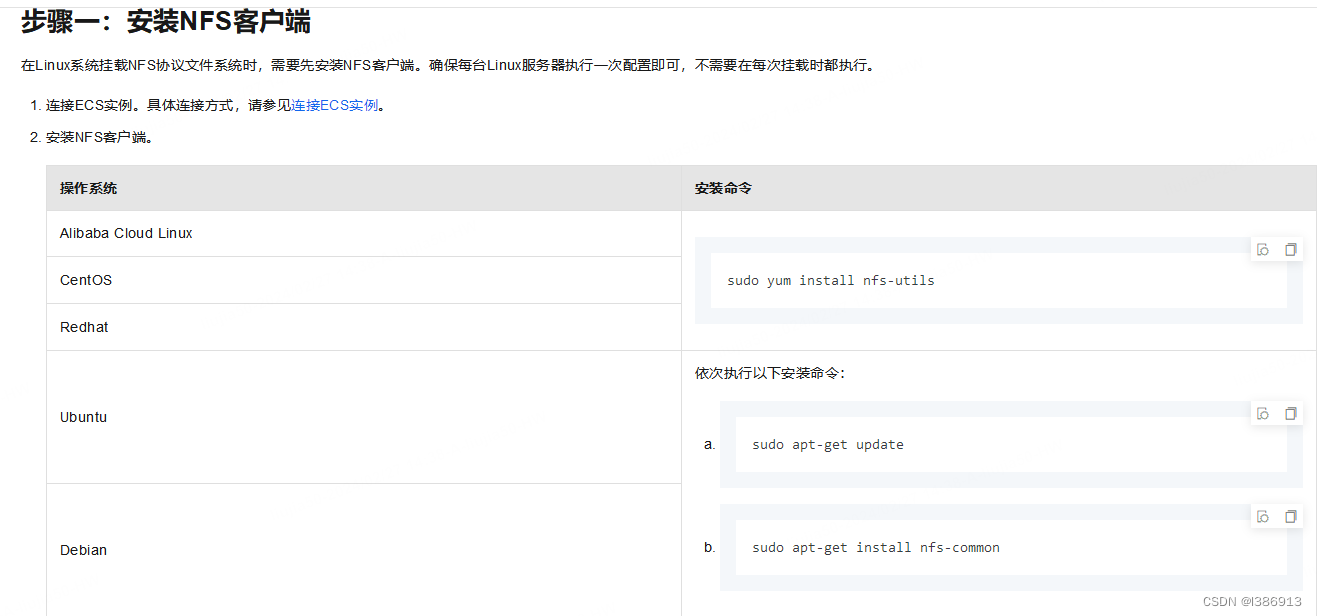Screen dimensions: 1317x616
Task: Select the Ubuntu table cell
Action: tap(364, 417)
